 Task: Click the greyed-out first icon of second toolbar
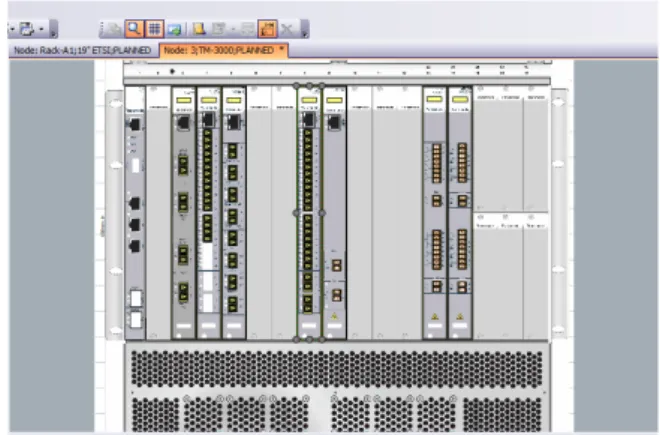pyautogui.click(x=114, y=29)
